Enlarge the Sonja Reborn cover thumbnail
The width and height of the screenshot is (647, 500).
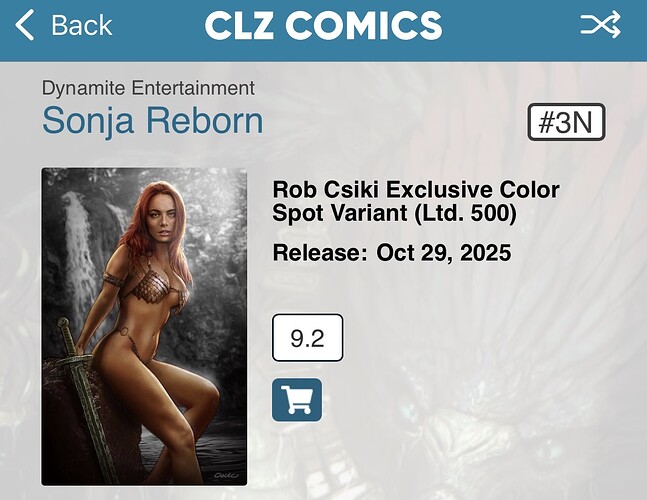(x=144, y=326)
